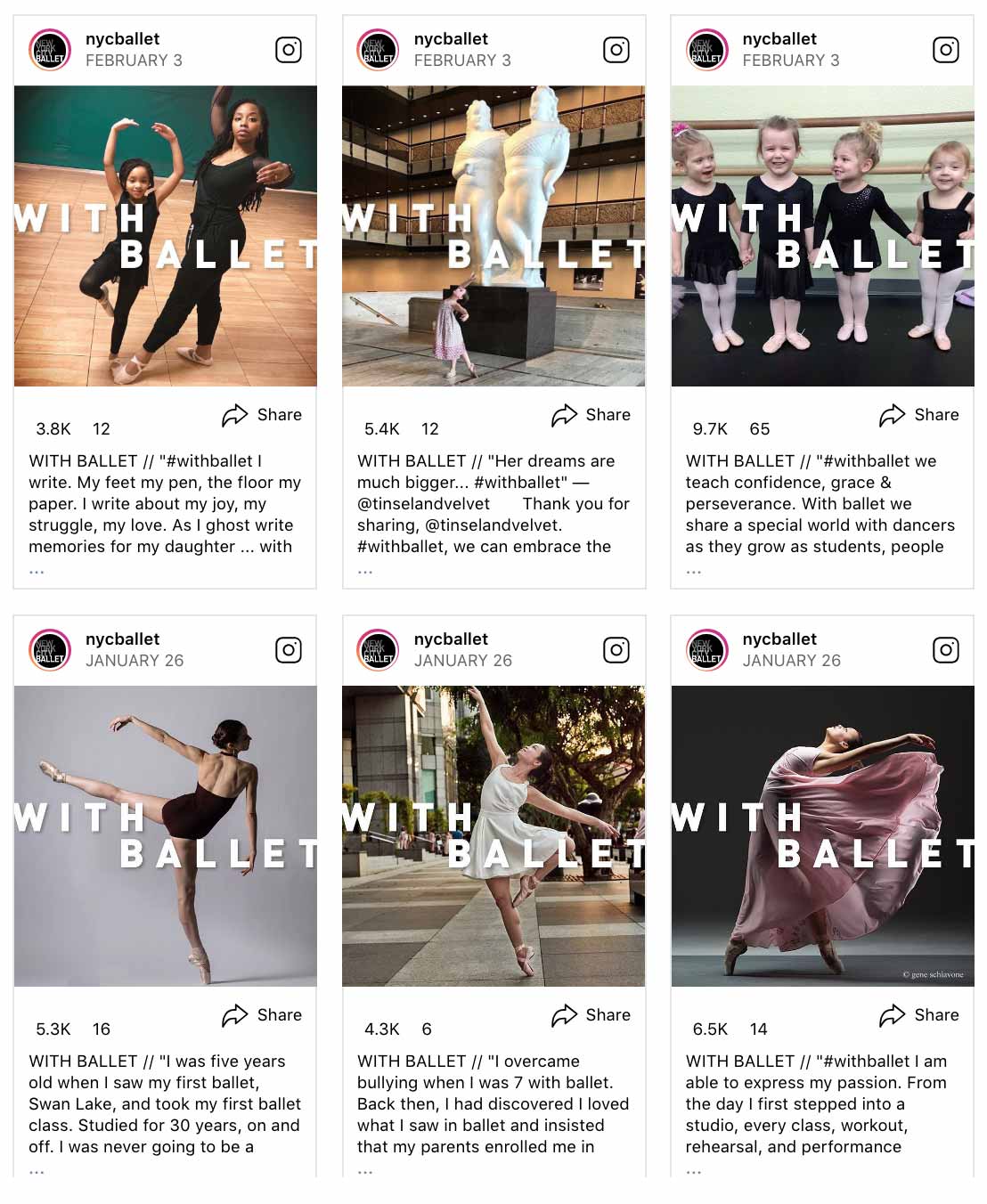Expand caption ellipsis under the confidence, grace post
Image resolution: width=987 pixels, height=1204 pixels.
(x=694, y=572)
